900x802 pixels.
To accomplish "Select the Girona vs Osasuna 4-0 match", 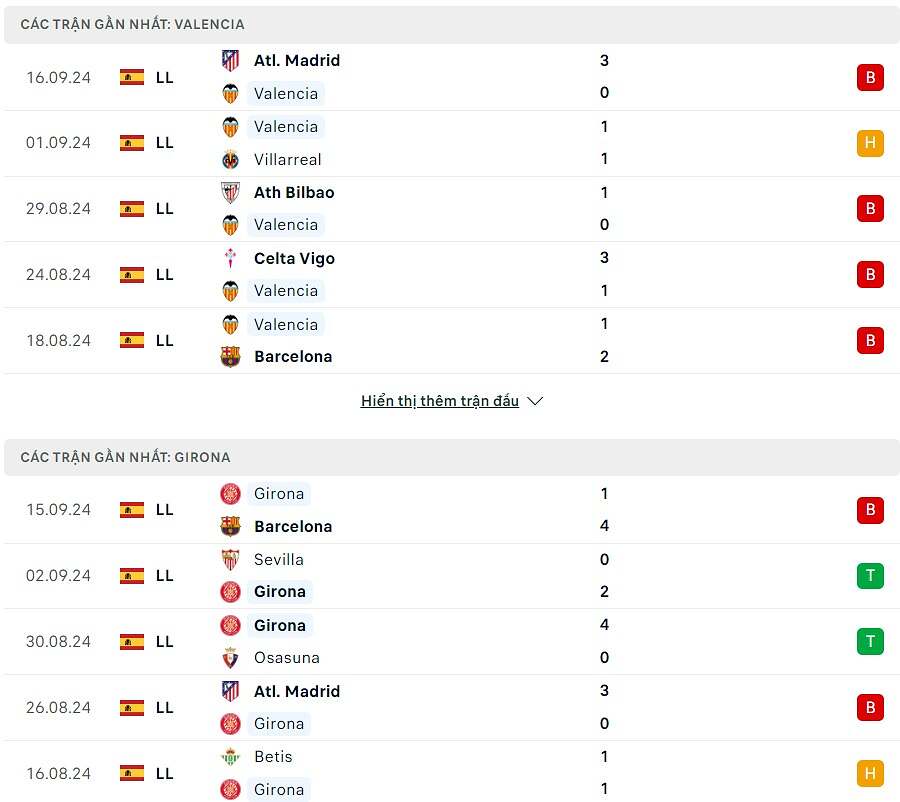I will coord(450,641).
